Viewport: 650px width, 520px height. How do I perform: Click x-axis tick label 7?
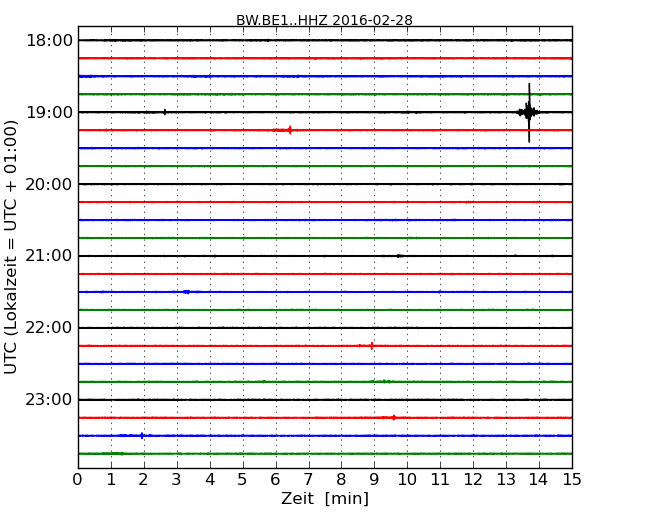click(x=308, y=479)
